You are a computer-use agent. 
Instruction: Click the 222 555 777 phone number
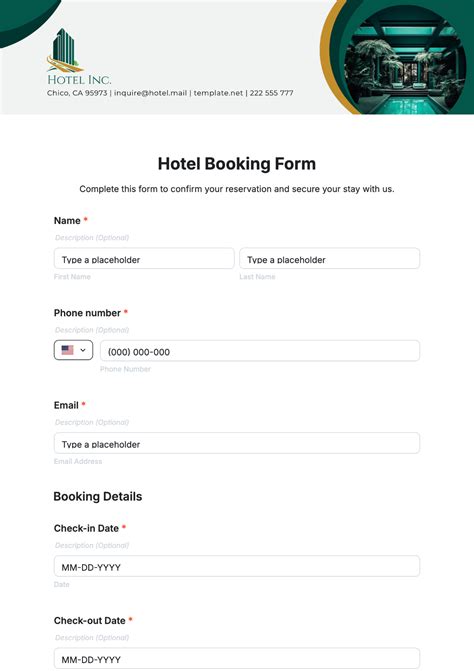[x=272, y=93]
